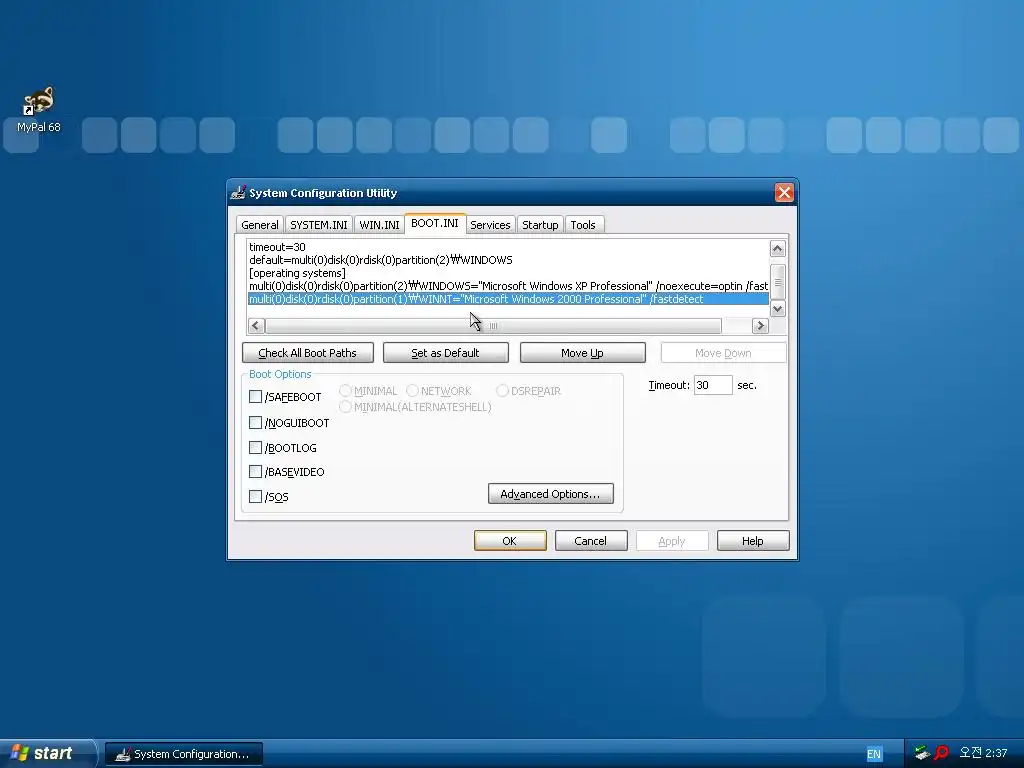Open Advanced Options dialog
This screenshot has width=1024, height=768.
551,494
